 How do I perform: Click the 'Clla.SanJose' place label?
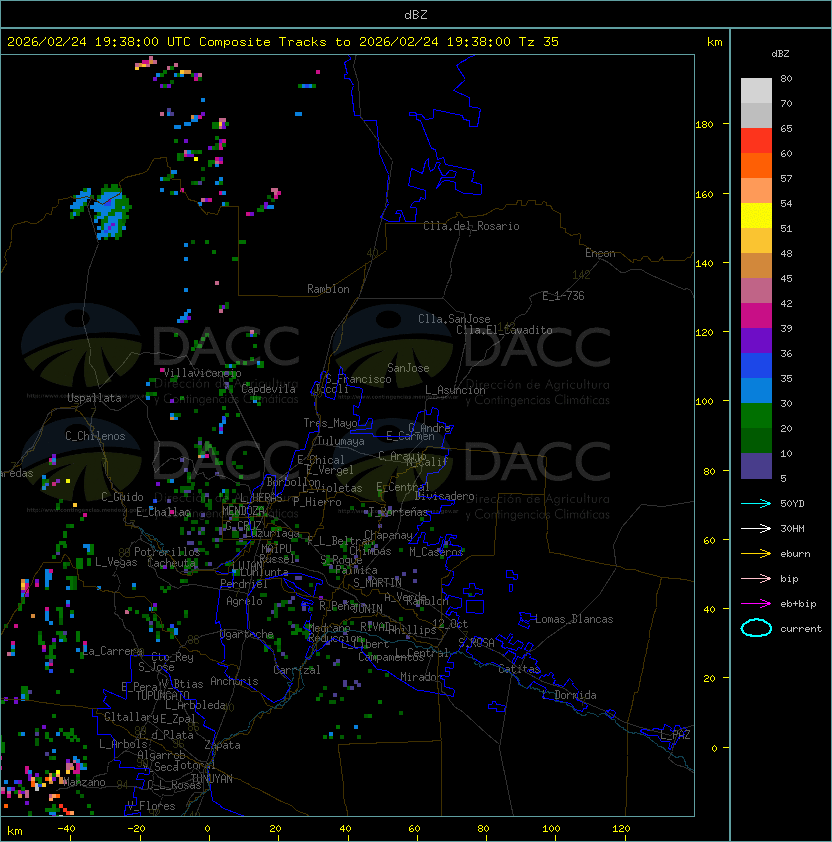pos(454,319)
